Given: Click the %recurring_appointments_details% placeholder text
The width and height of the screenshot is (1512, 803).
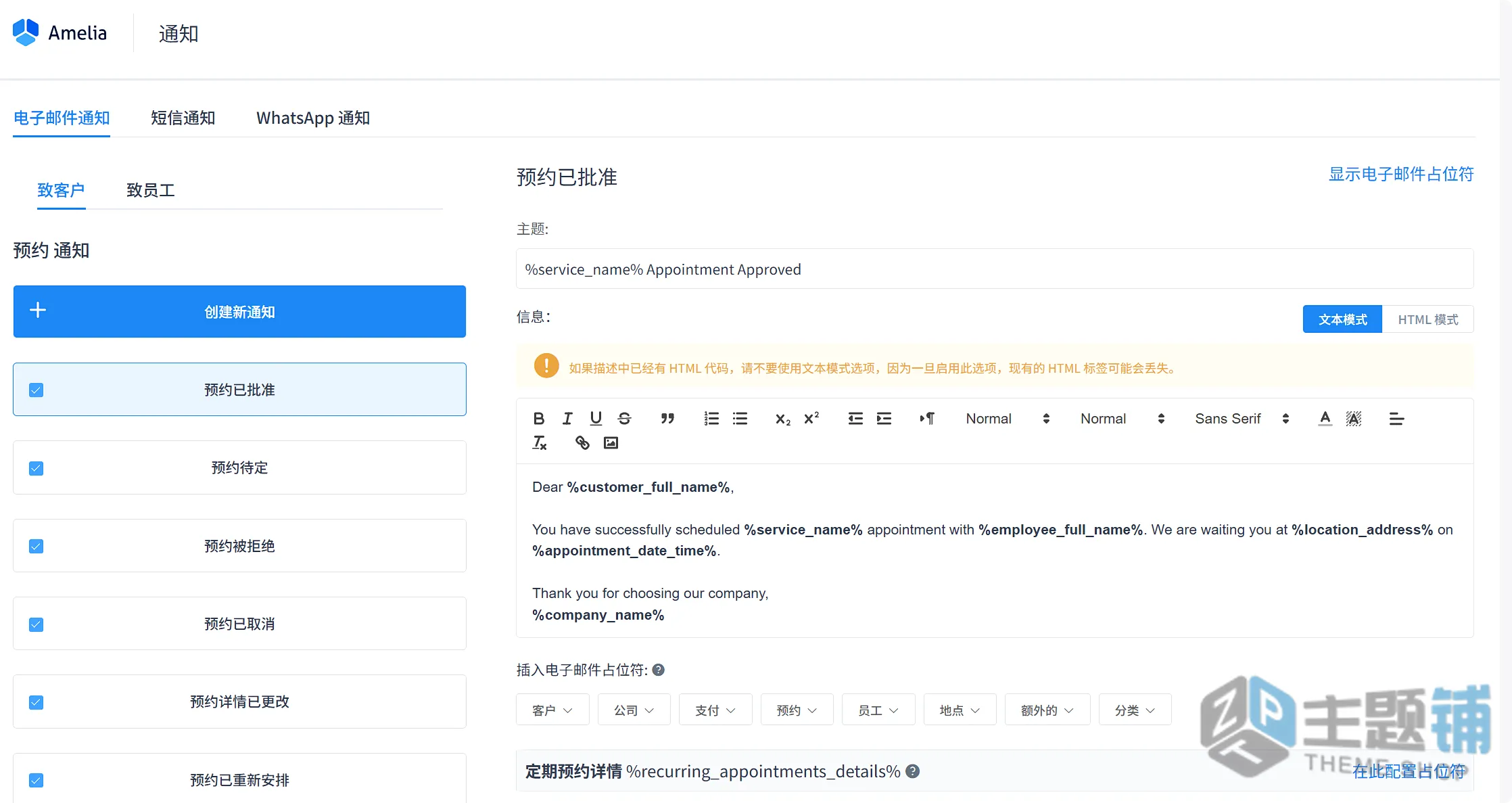Looking at the screenshot, I should point(763,771).
